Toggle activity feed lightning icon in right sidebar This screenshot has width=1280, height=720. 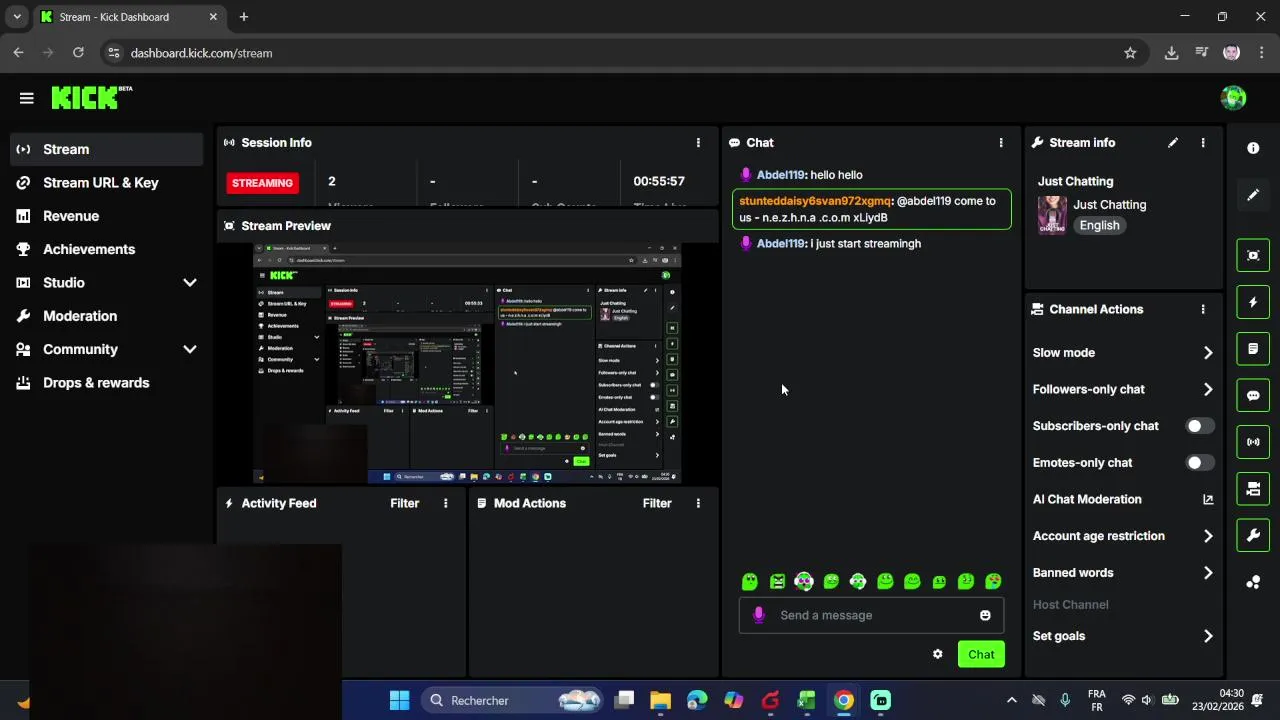click(1253, 302)
